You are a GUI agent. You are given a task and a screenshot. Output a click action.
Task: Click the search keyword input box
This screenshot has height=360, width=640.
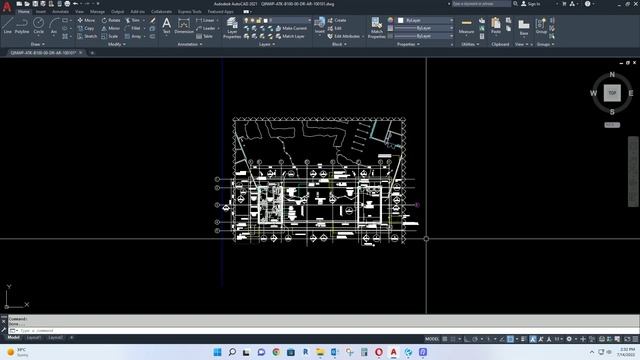481,4
